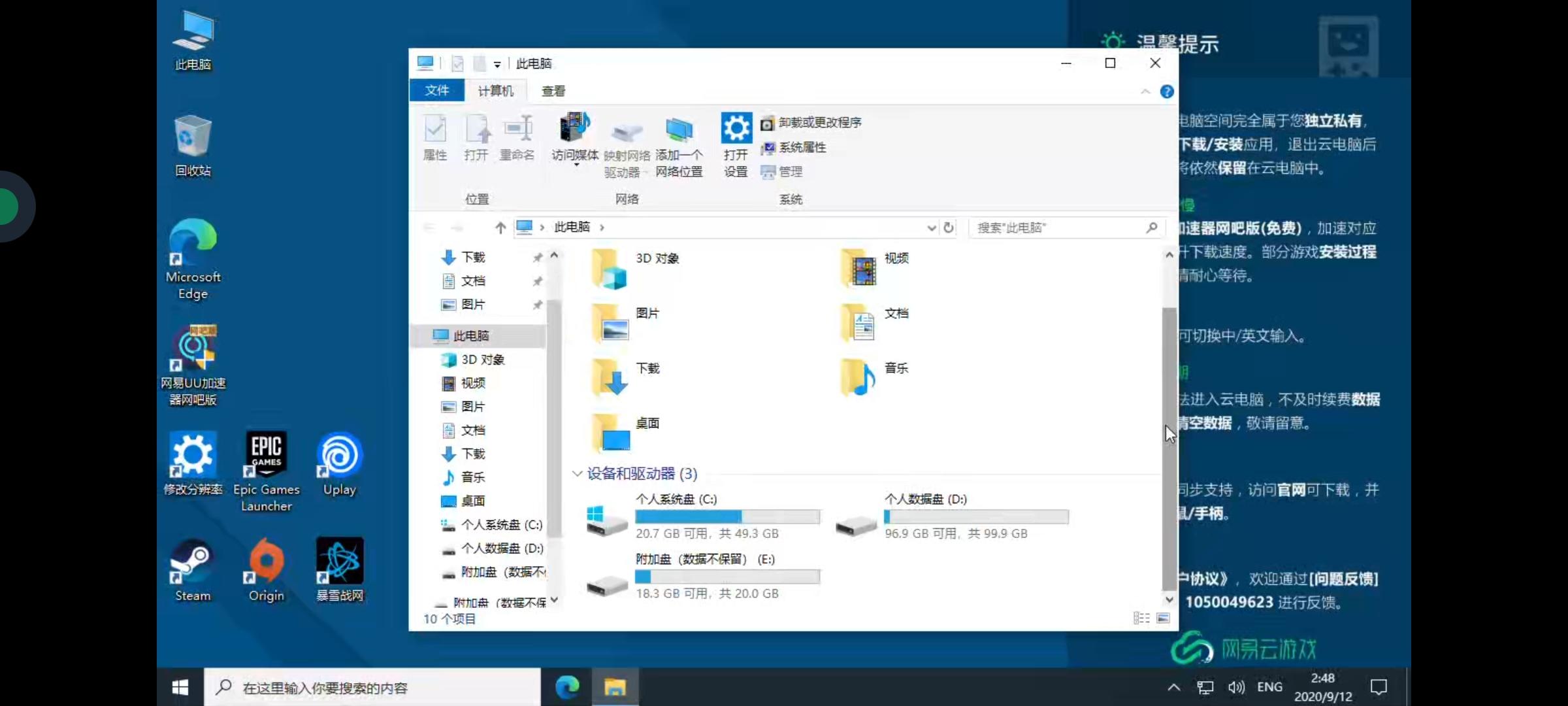Click the up-arrow navigation button
This screenshot has height=706, width=1568.
tap(500, 227)
